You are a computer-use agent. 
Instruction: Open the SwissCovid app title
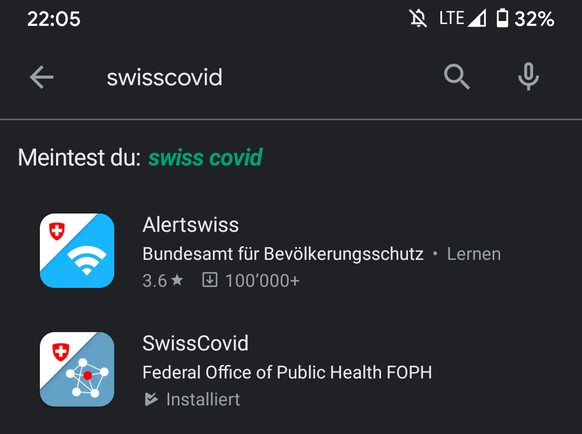pos(196,343)
